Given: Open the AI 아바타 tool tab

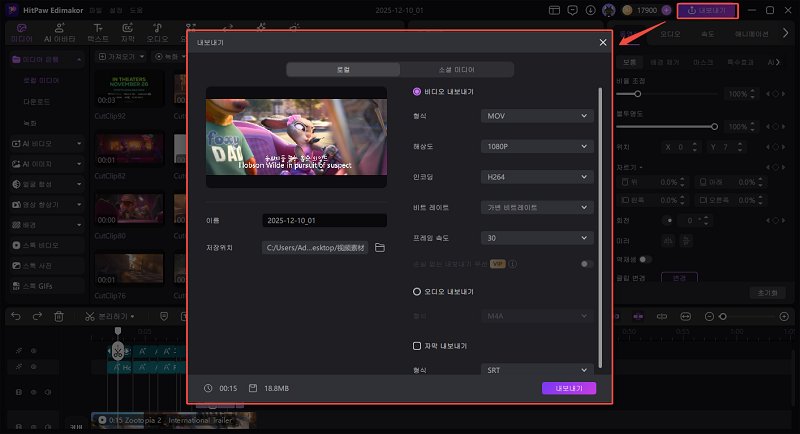Looking at the screenshot, I should 60,33.
